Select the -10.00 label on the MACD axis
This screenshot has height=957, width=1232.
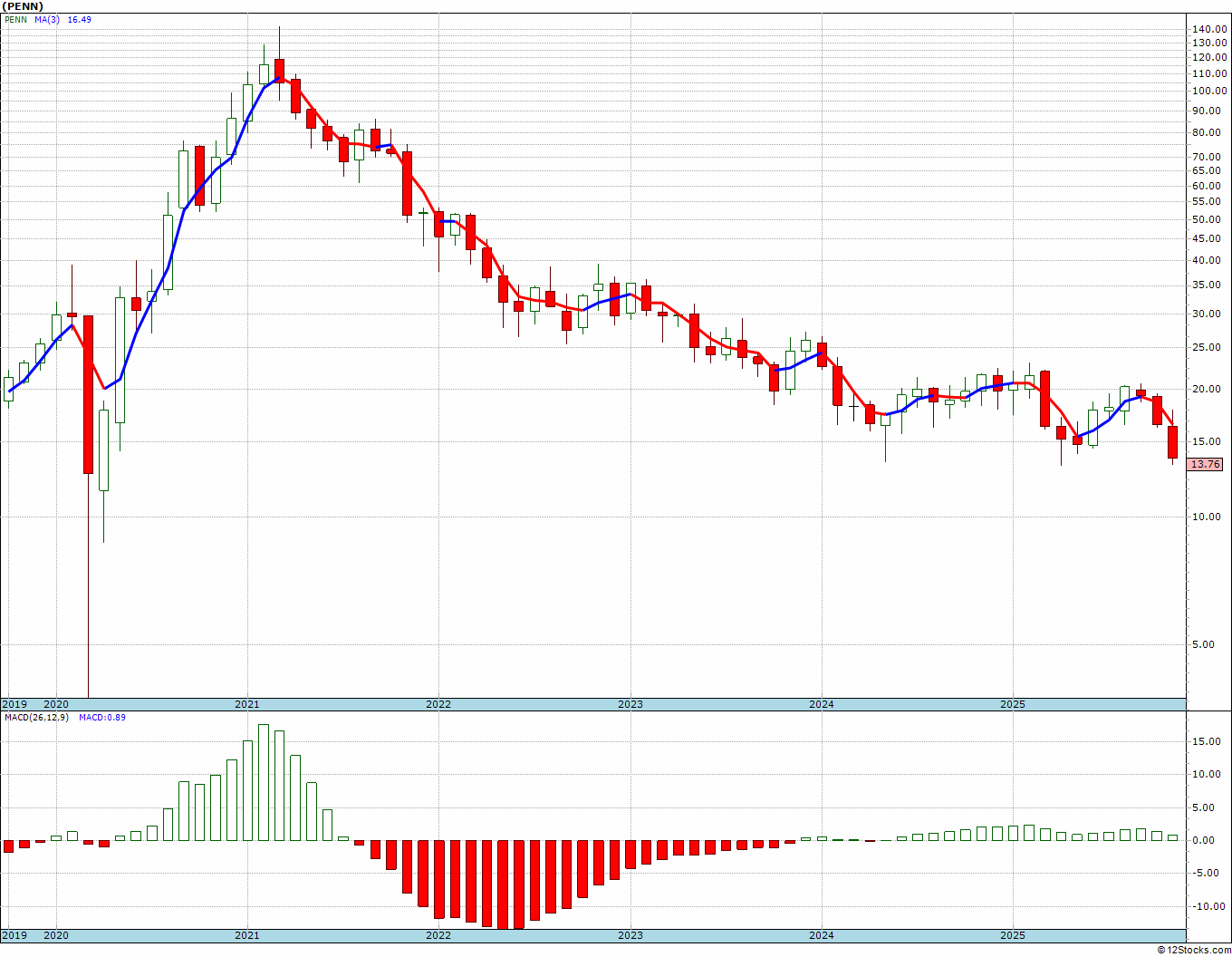(x=1210, y=907)
